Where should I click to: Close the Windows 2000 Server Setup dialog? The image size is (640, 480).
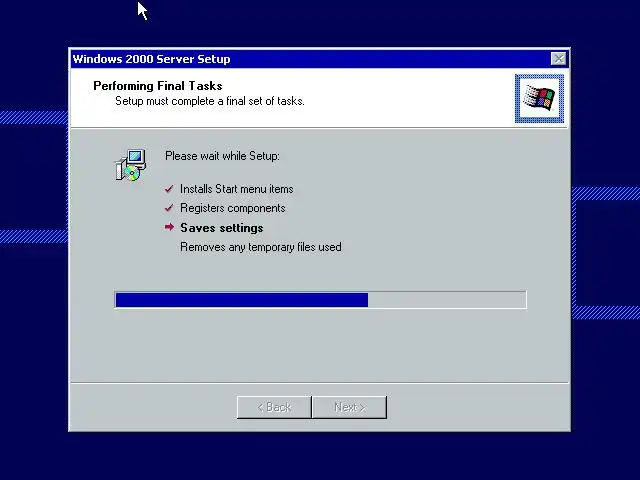tap(558, 59)
